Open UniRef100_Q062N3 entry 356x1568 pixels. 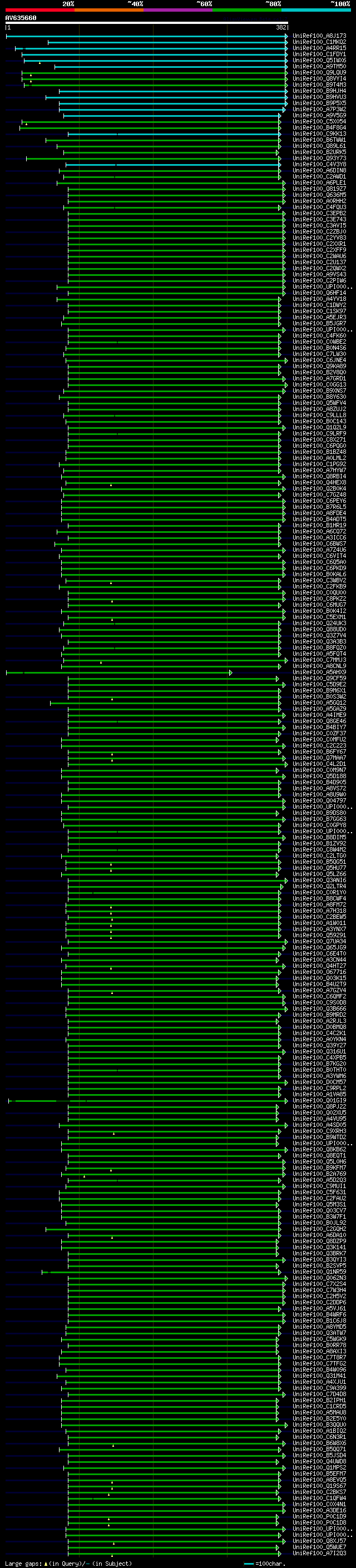point(319,1278)
